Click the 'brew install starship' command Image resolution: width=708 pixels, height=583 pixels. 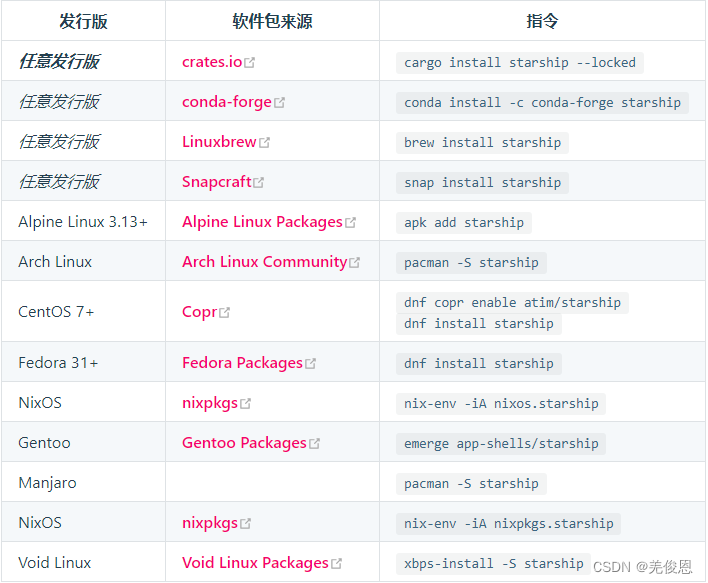482,143
